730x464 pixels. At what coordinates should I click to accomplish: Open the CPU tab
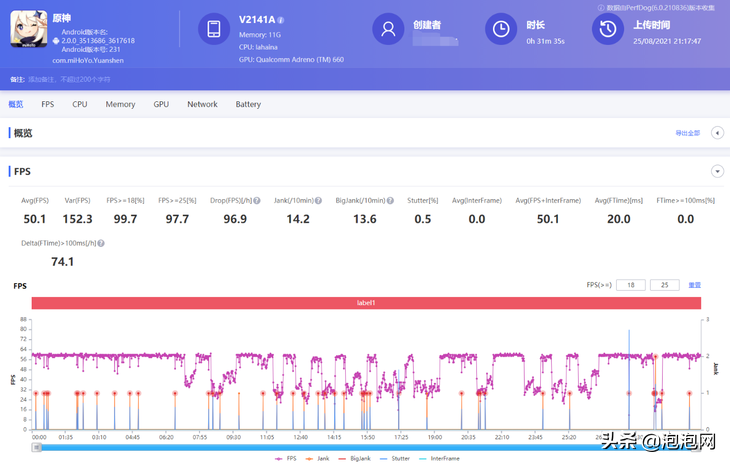point(80,104)
